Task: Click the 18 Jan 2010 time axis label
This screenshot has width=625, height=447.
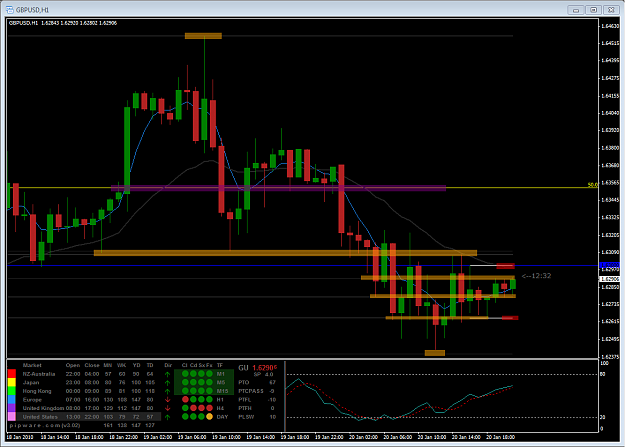Action: point(20,437)
